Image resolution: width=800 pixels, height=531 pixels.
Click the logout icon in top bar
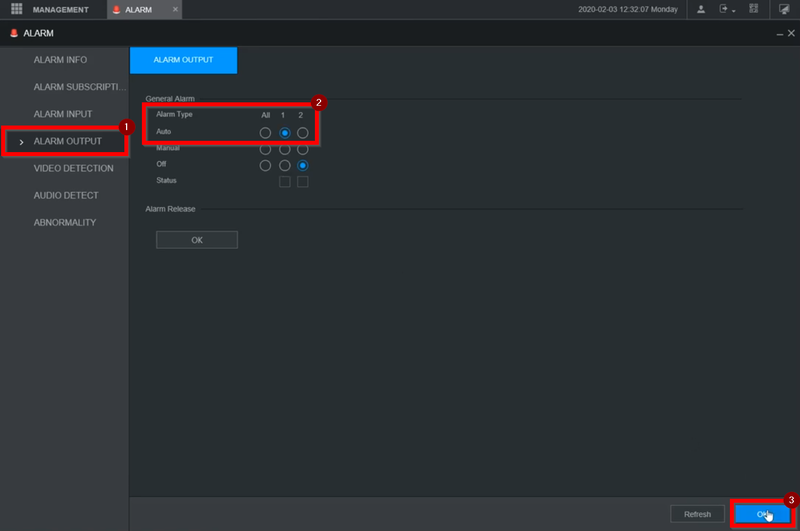[723, 9]
